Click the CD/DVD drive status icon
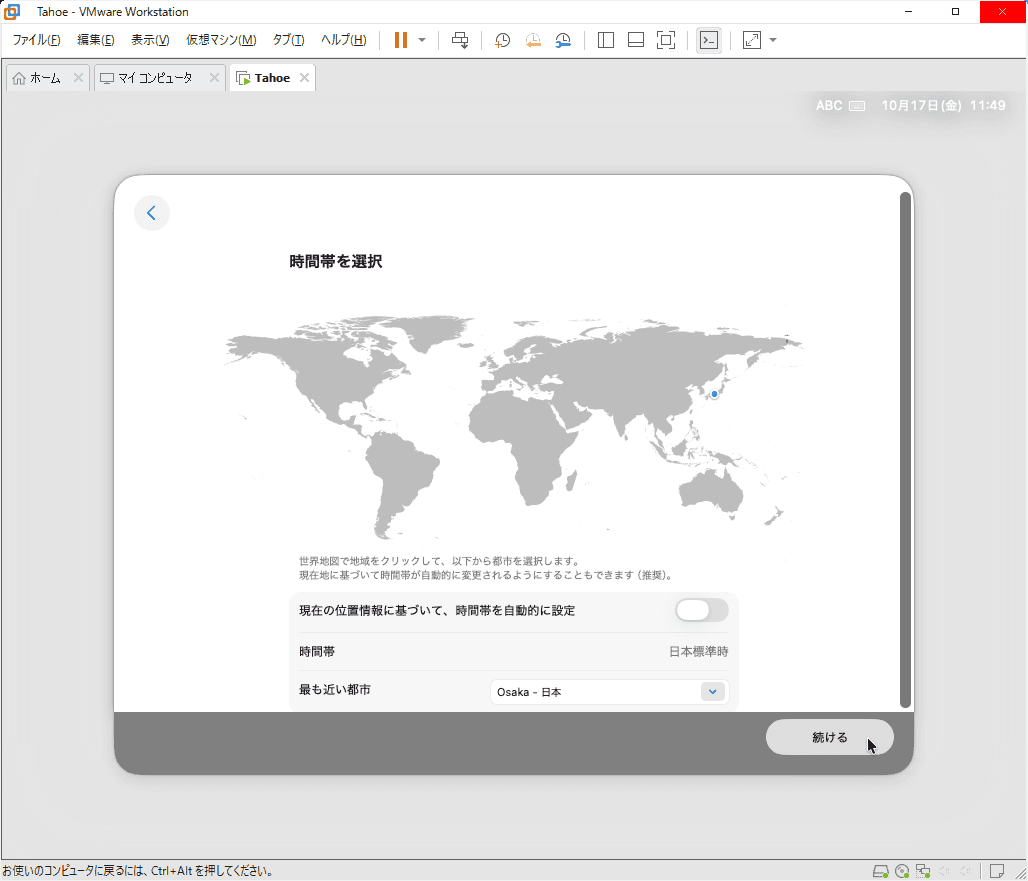1028x881 pixels. (x=902, y=870)
